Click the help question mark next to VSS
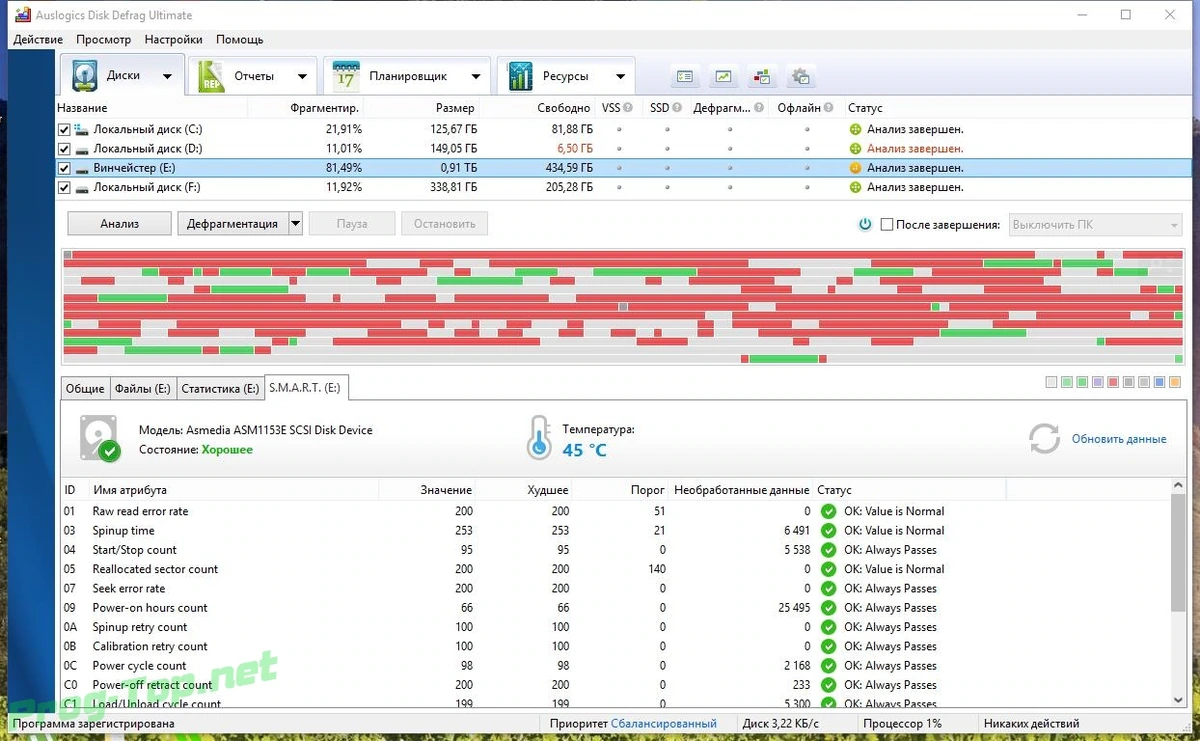Viewport: 1200px width, 741px height. (628, 108)
